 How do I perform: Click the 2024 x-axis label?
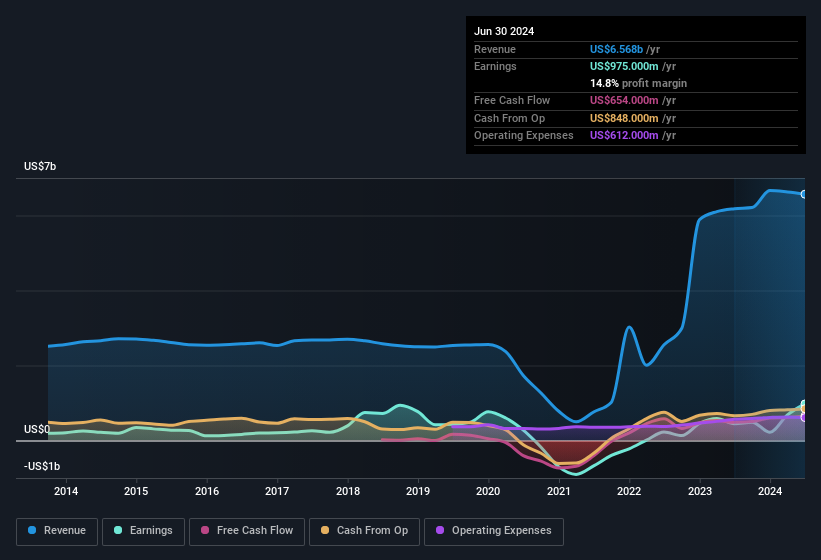coord(770,491)
